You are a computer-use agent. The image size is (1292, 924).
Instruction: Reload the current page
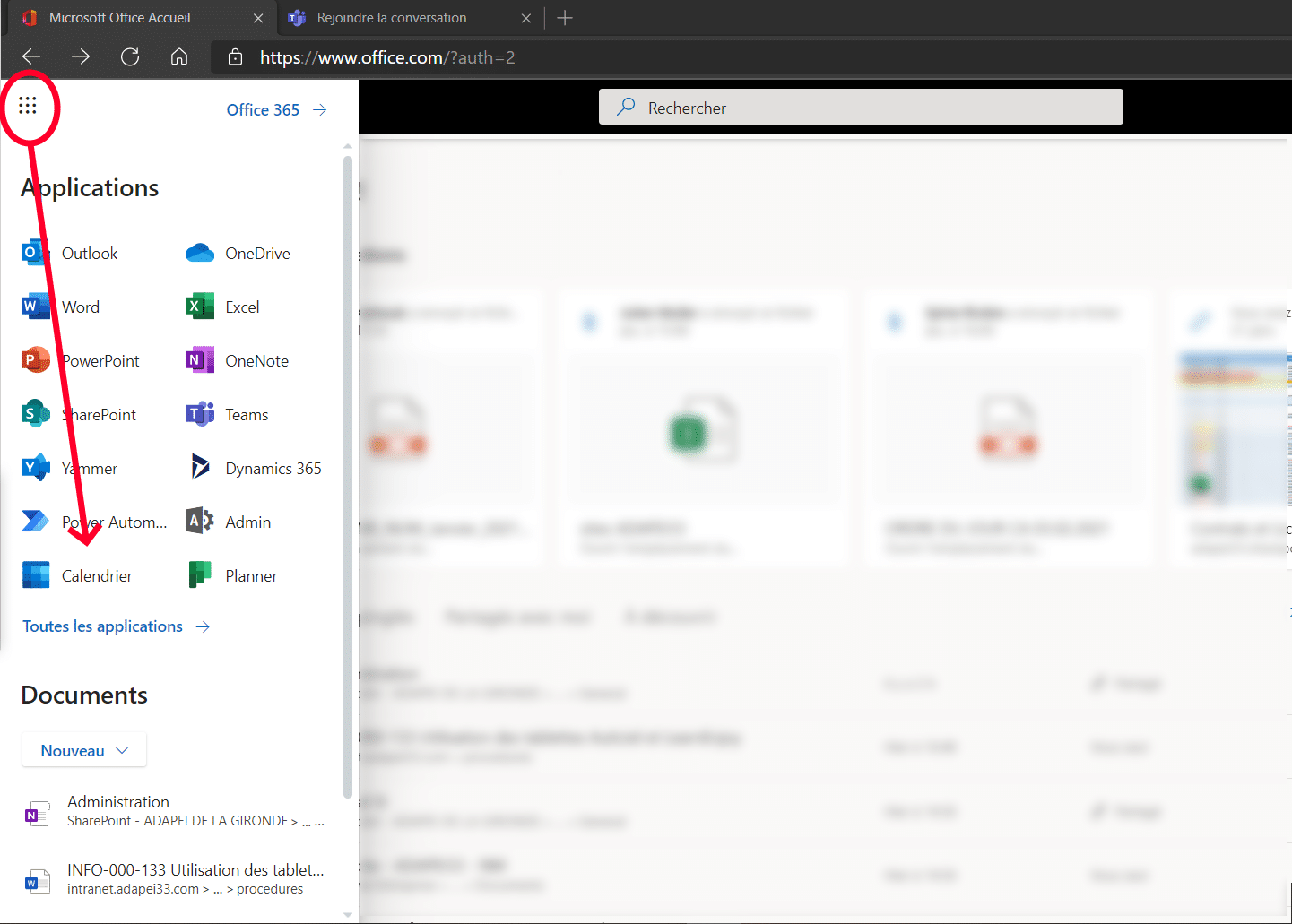point(130,57)
